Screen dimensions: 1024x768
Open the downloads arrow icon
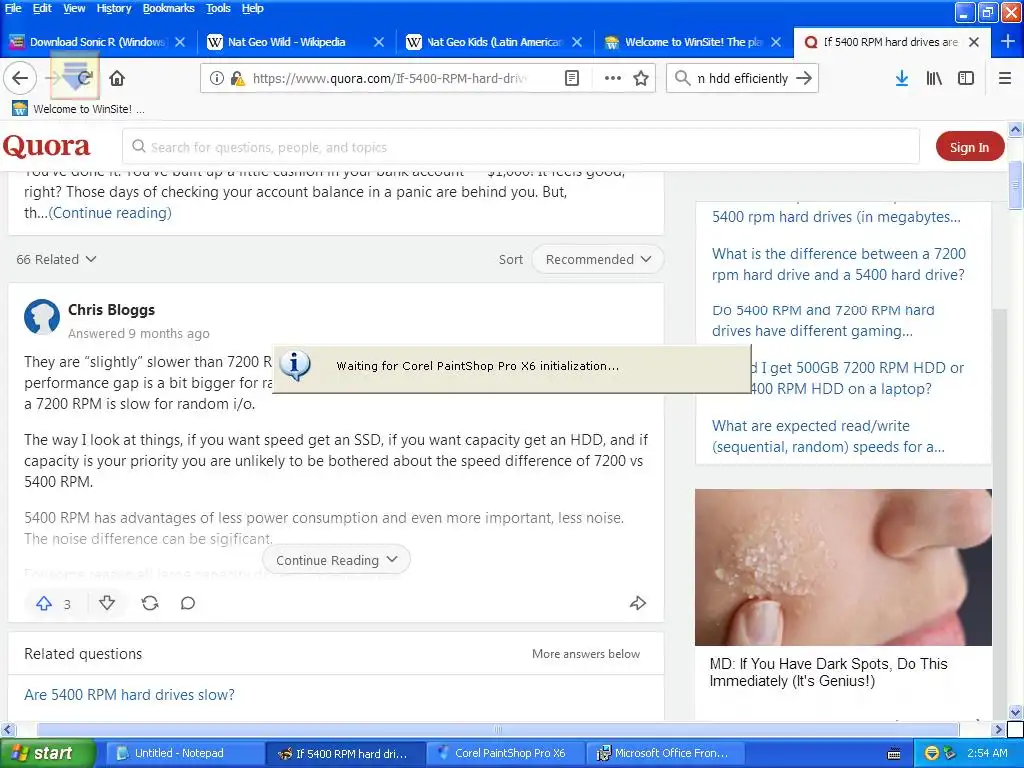tap(901, 78)
